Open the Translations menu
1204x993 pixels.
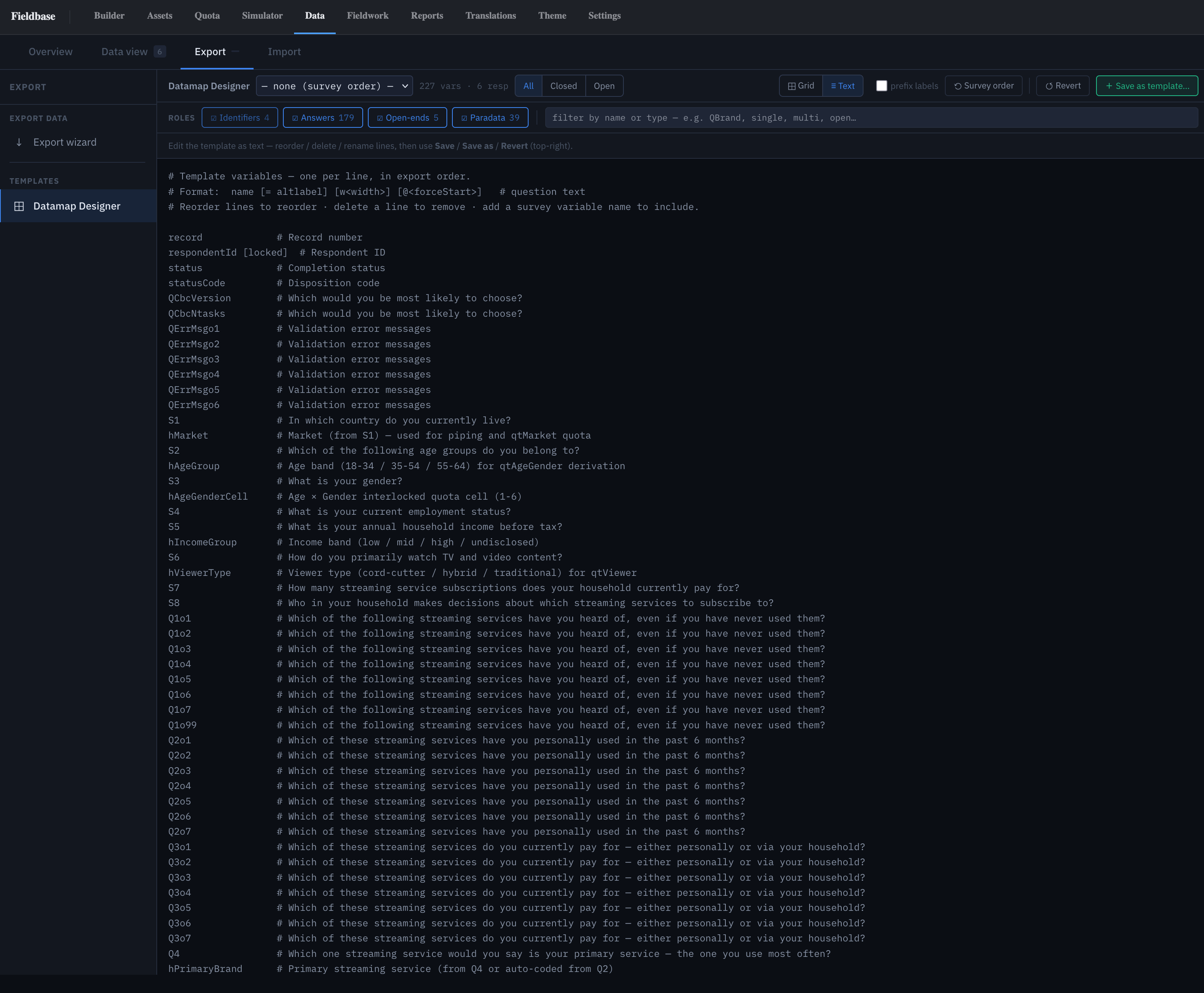coord(490,16)
